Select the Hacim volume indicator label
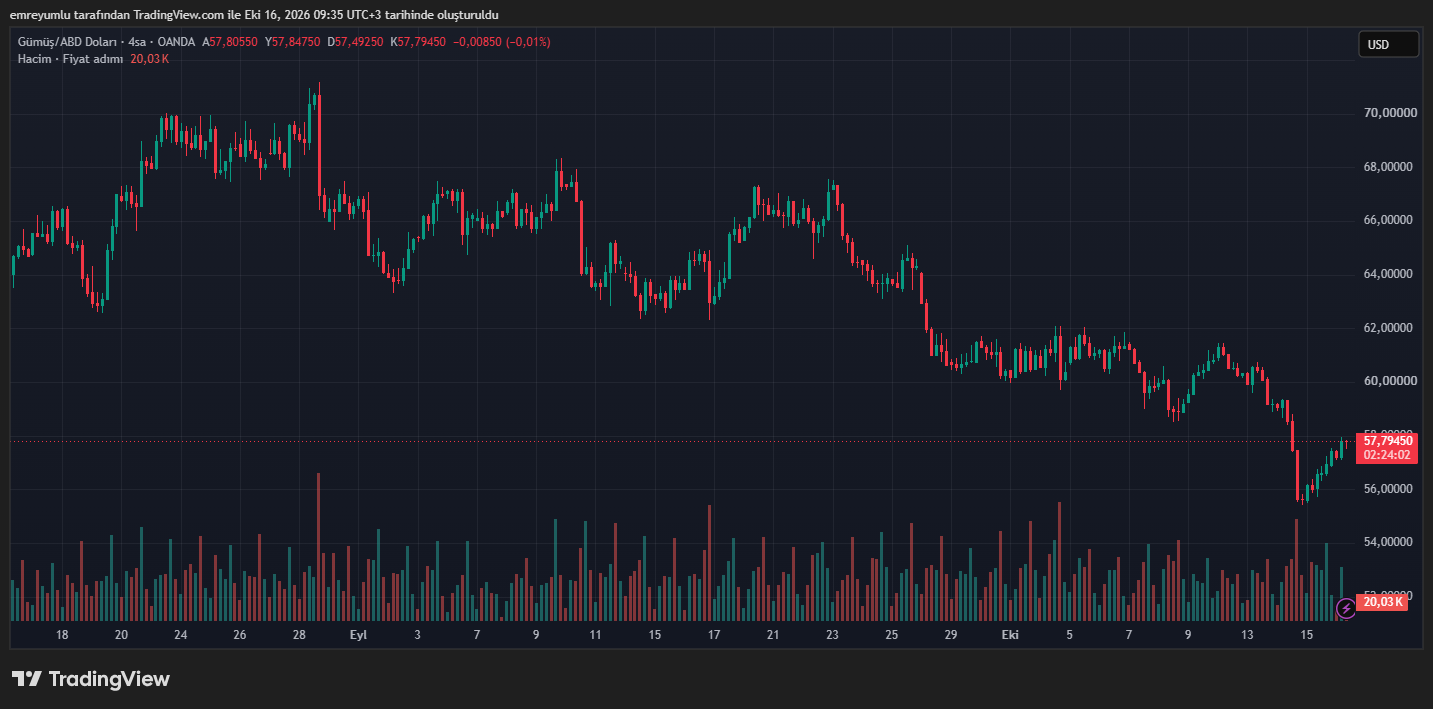The height and width of the screenshot is (709, 1433). [34, 59]
